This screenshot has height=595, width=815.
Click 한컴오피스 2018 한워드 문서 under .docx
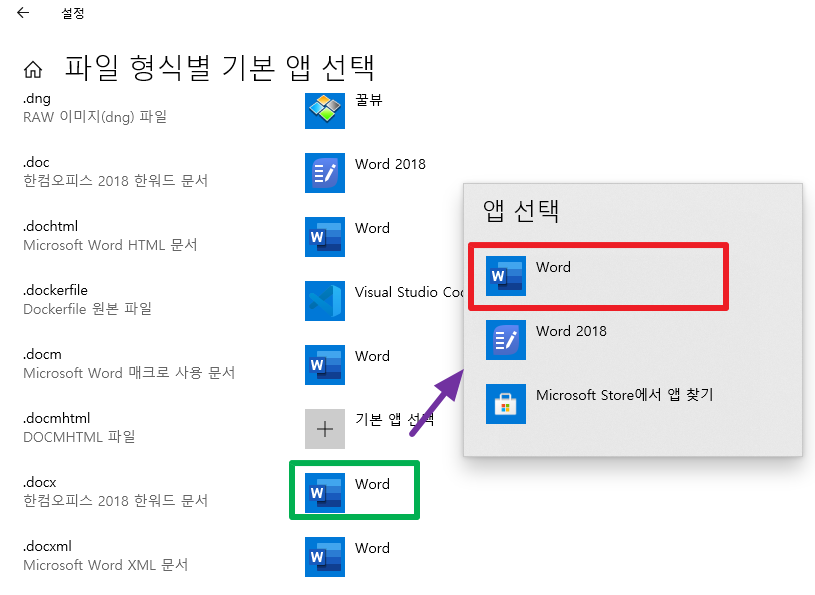[x=115, y=500]
